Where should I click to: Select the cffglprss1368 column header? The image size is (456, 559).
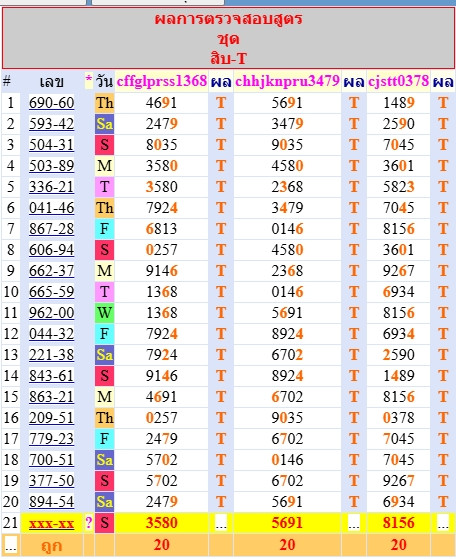162,81
